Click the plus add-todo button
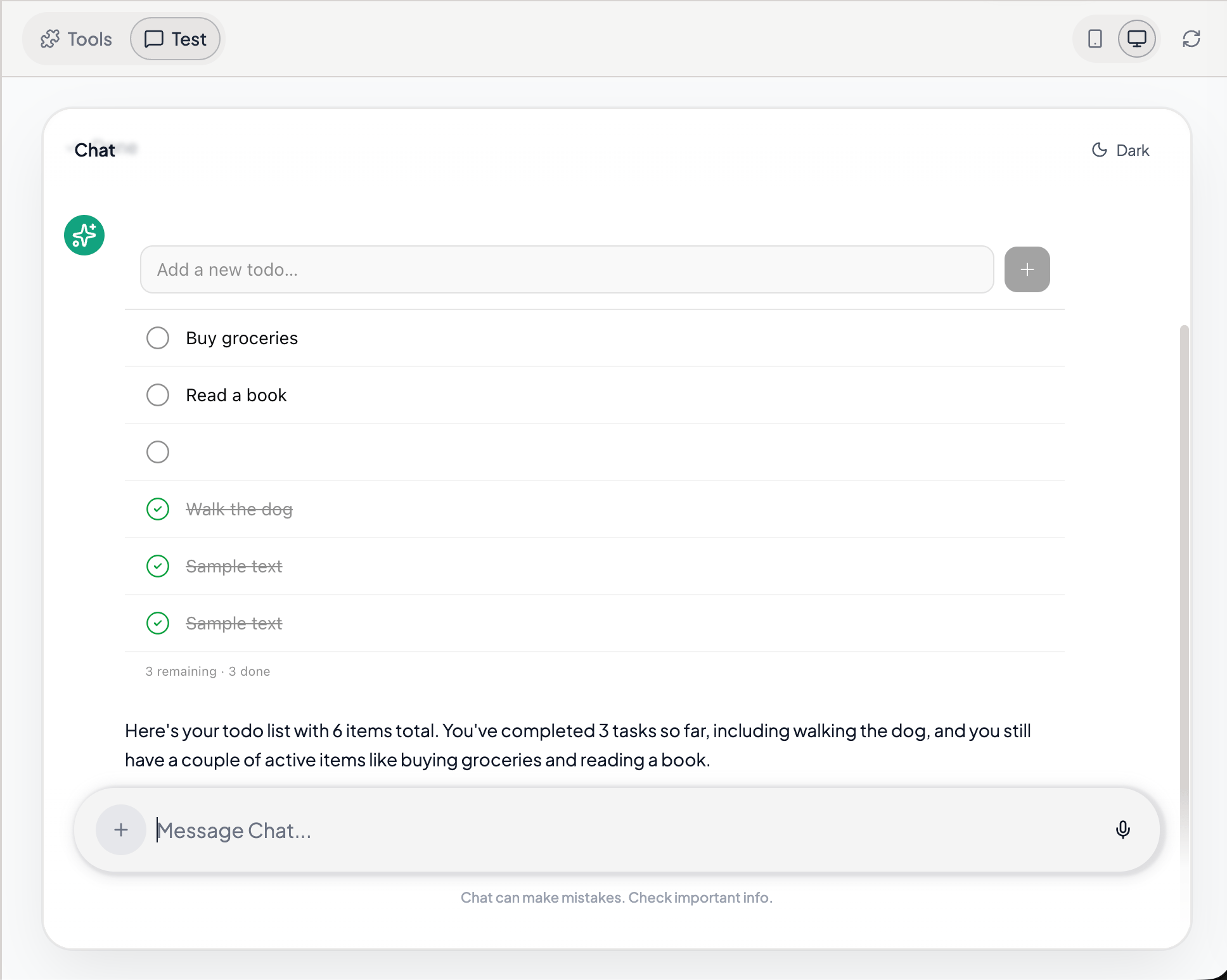 (1027, 269)
